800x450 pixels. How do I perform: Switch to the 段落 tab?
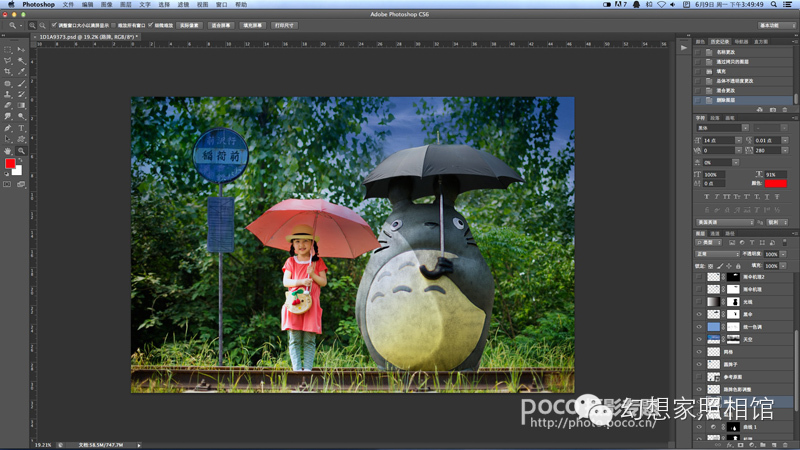pyautogui.click(x=715, y=118)
